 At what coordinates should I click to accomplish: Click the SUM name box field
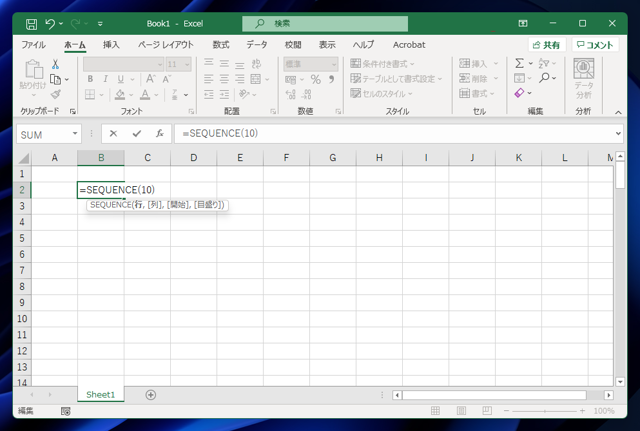tap(49, 134)
